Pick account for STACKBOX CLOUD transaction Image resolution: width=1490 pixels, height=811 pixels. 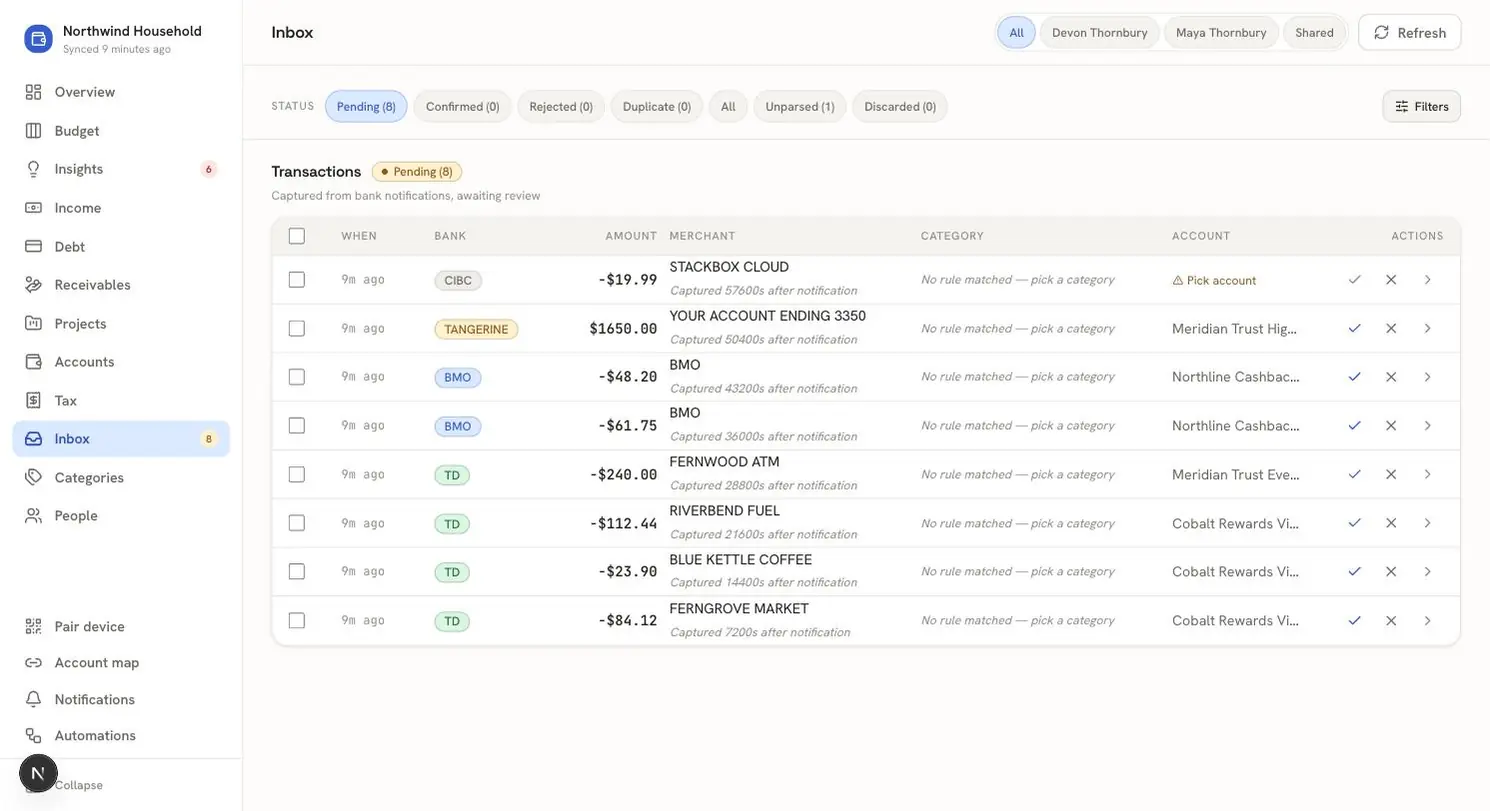click(x=1214, y=280)
